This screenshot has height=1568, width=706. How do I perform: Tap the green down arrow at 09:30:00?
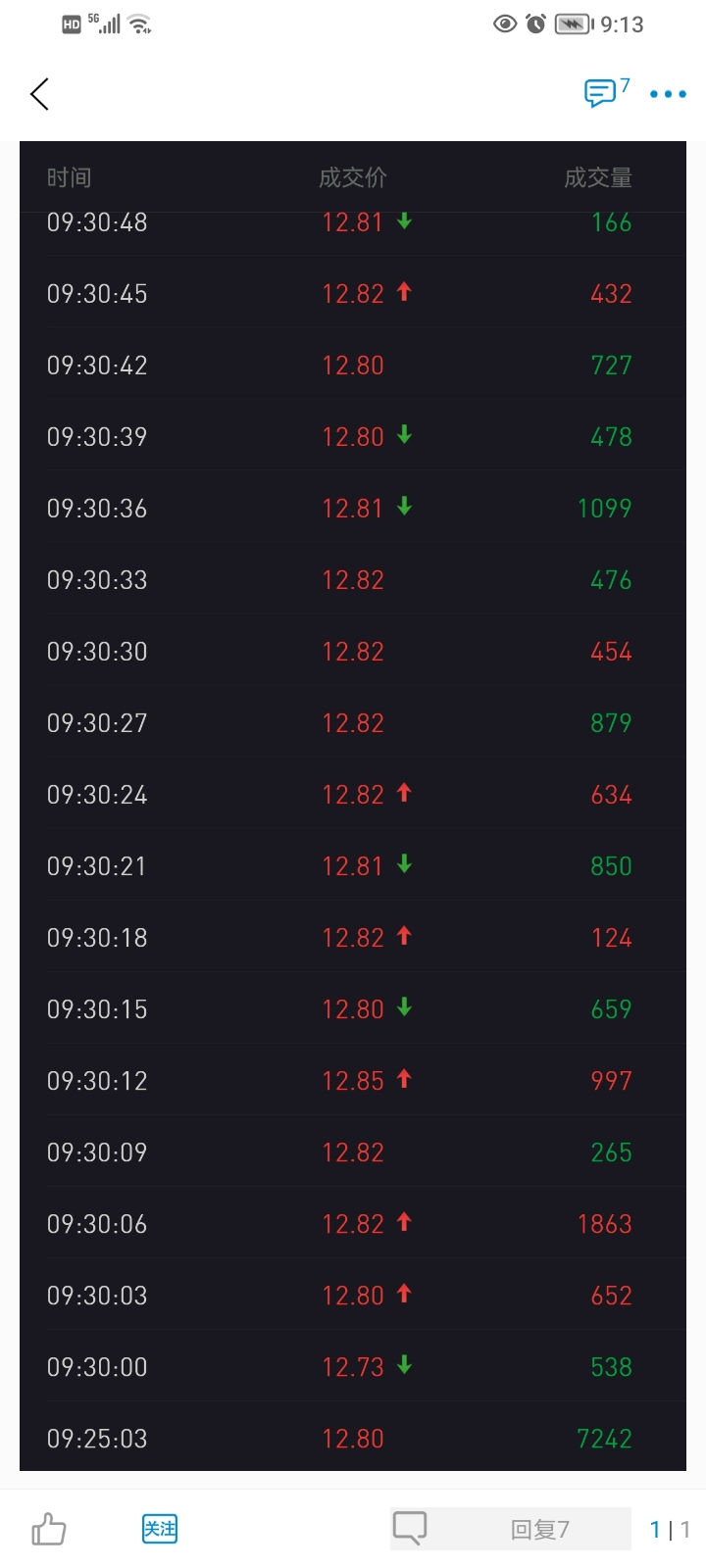404,1365
